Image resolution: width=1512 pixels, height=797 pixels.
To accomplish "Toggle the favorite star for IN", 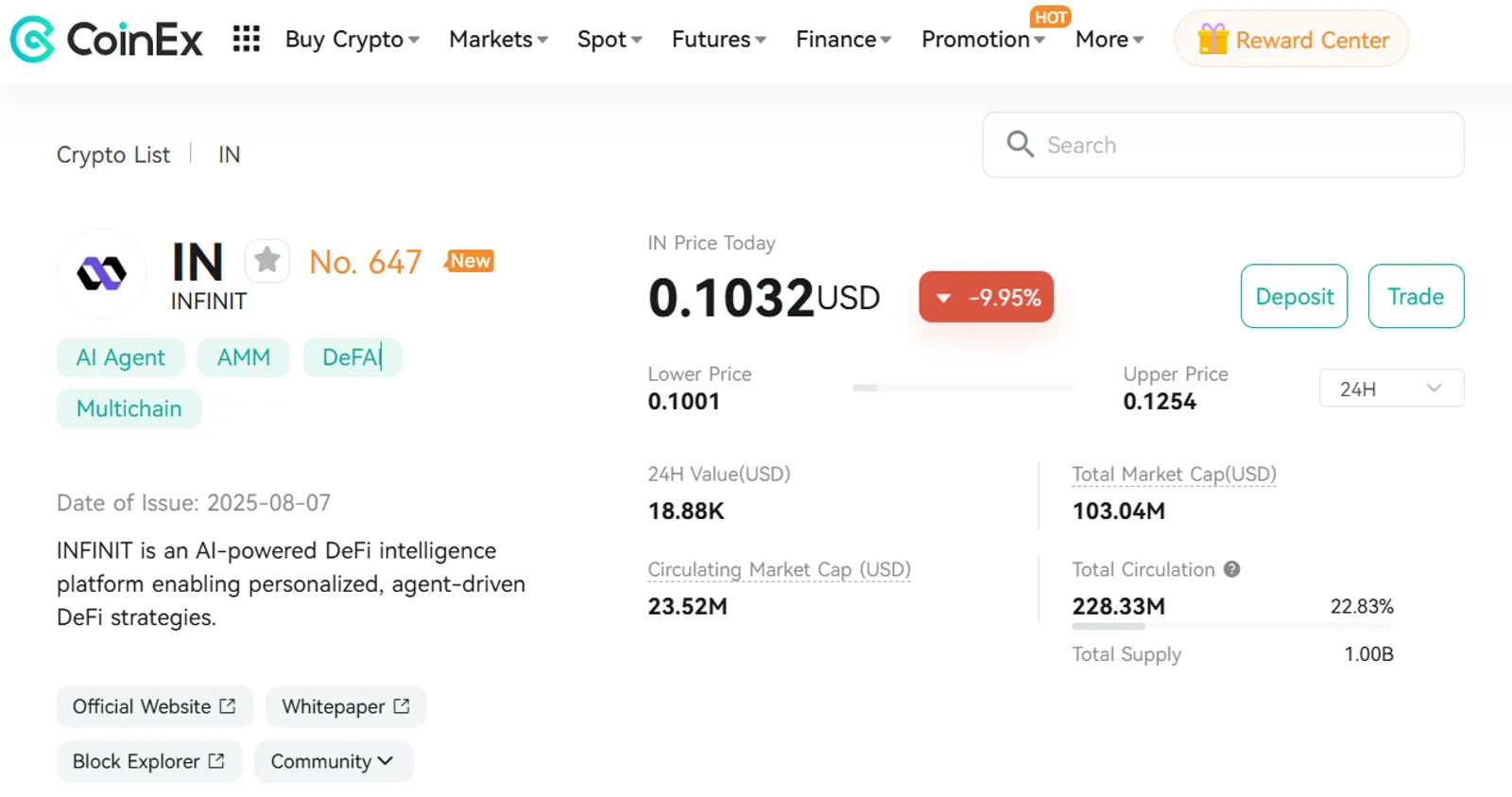I will [267, 260].
